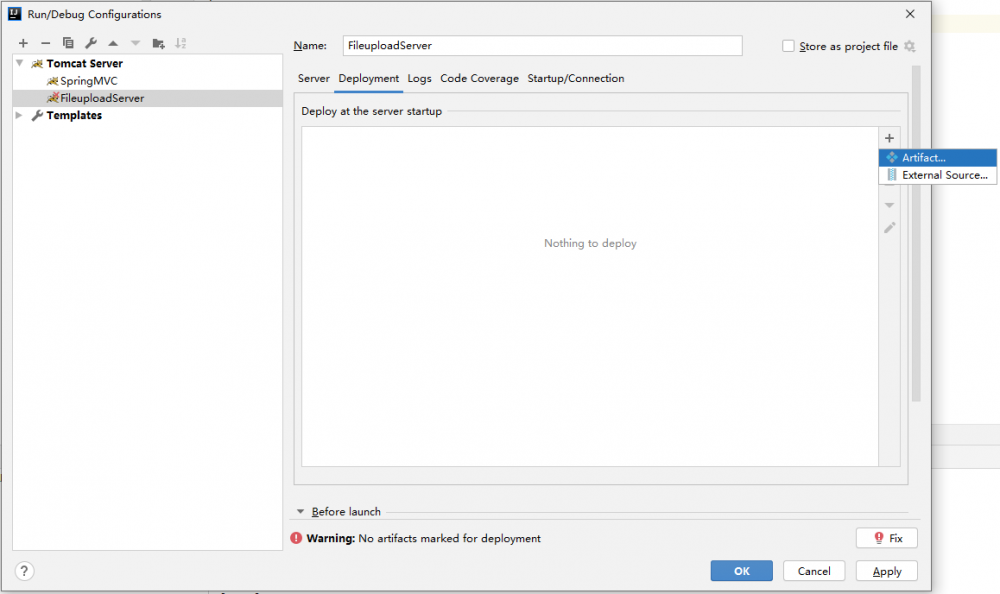This screenshot has height=594, width=1000.
Task: Choose External Source... from the popup menu
Action: (x=937, y=176)
